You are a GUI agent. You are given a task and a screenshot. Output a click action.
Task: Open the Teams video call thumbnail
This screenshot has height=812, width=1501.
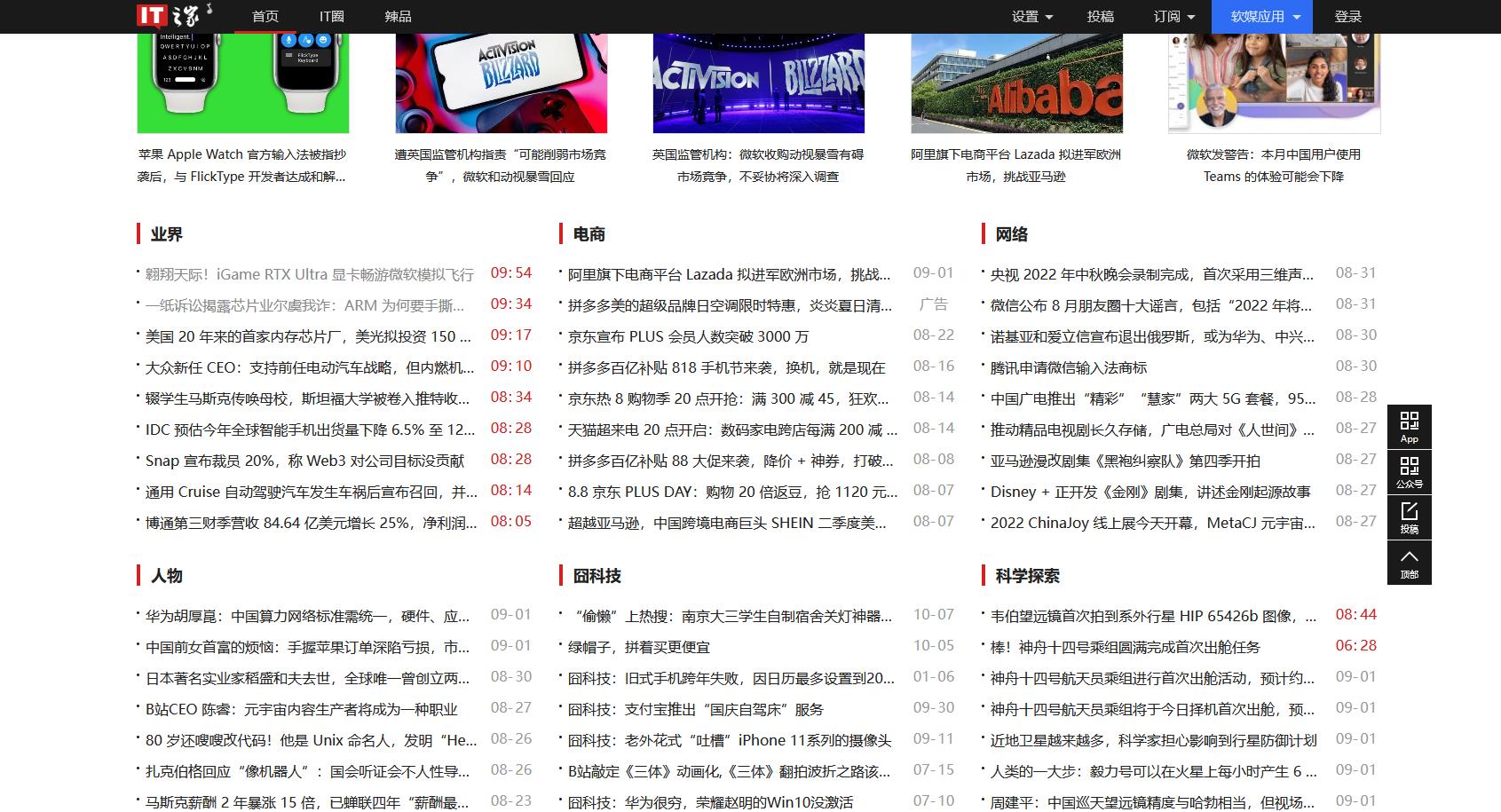click(1275, 83)
